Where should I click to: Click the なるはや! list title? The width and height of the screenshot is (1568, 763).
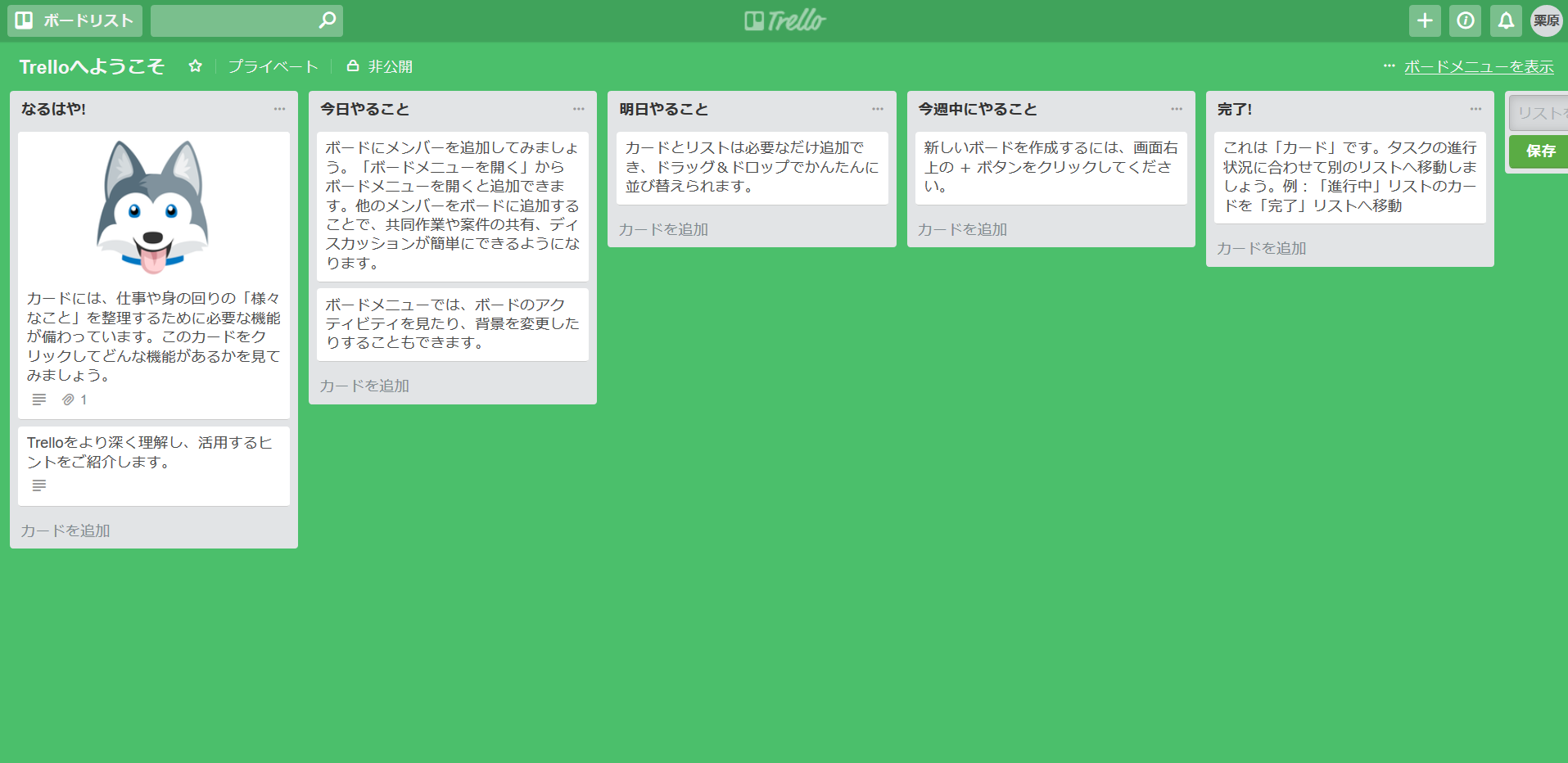pos(53,109)
